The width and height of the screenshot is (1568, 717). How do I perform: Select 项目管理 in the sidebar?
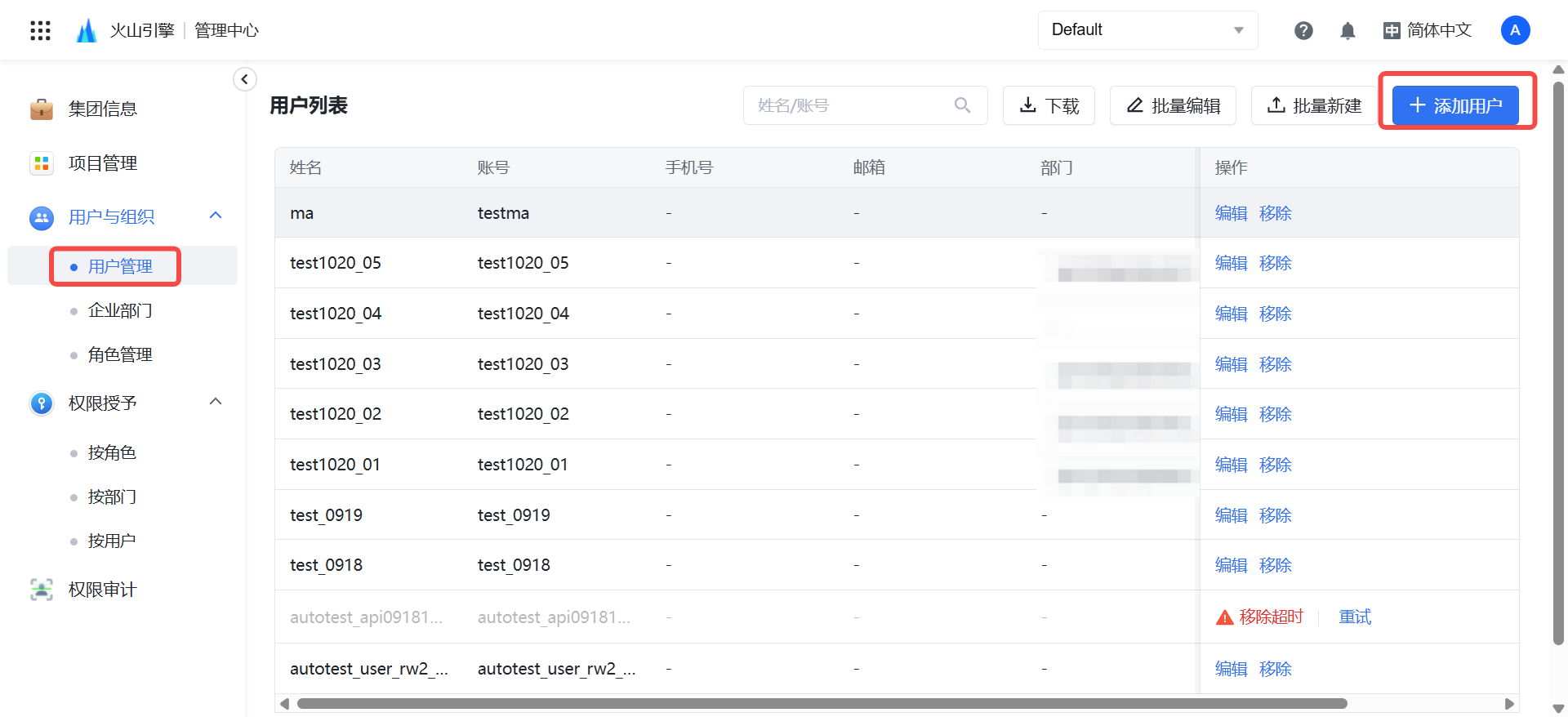click(x=102, y=163)
